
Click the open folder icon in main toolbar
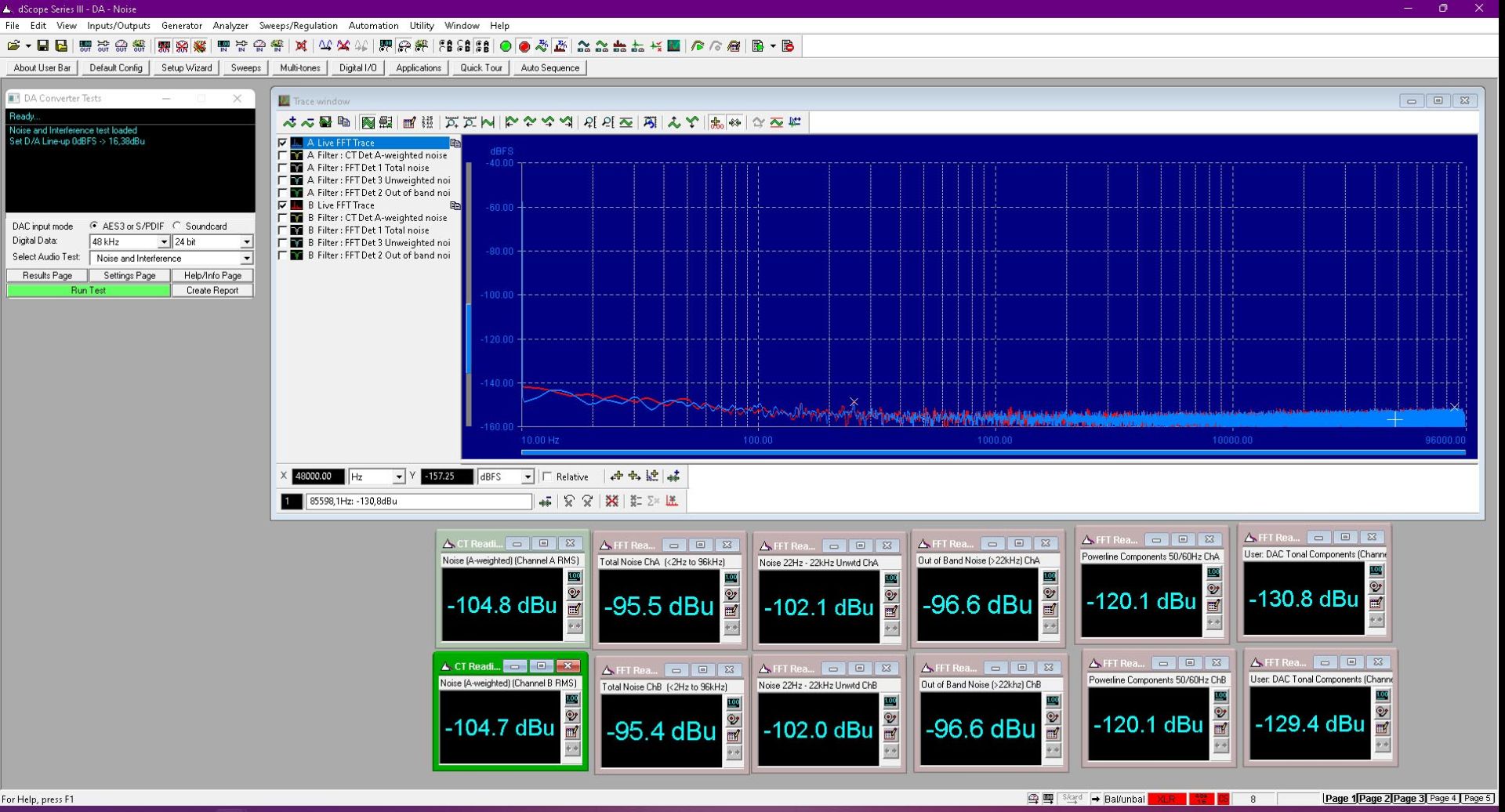14,46
